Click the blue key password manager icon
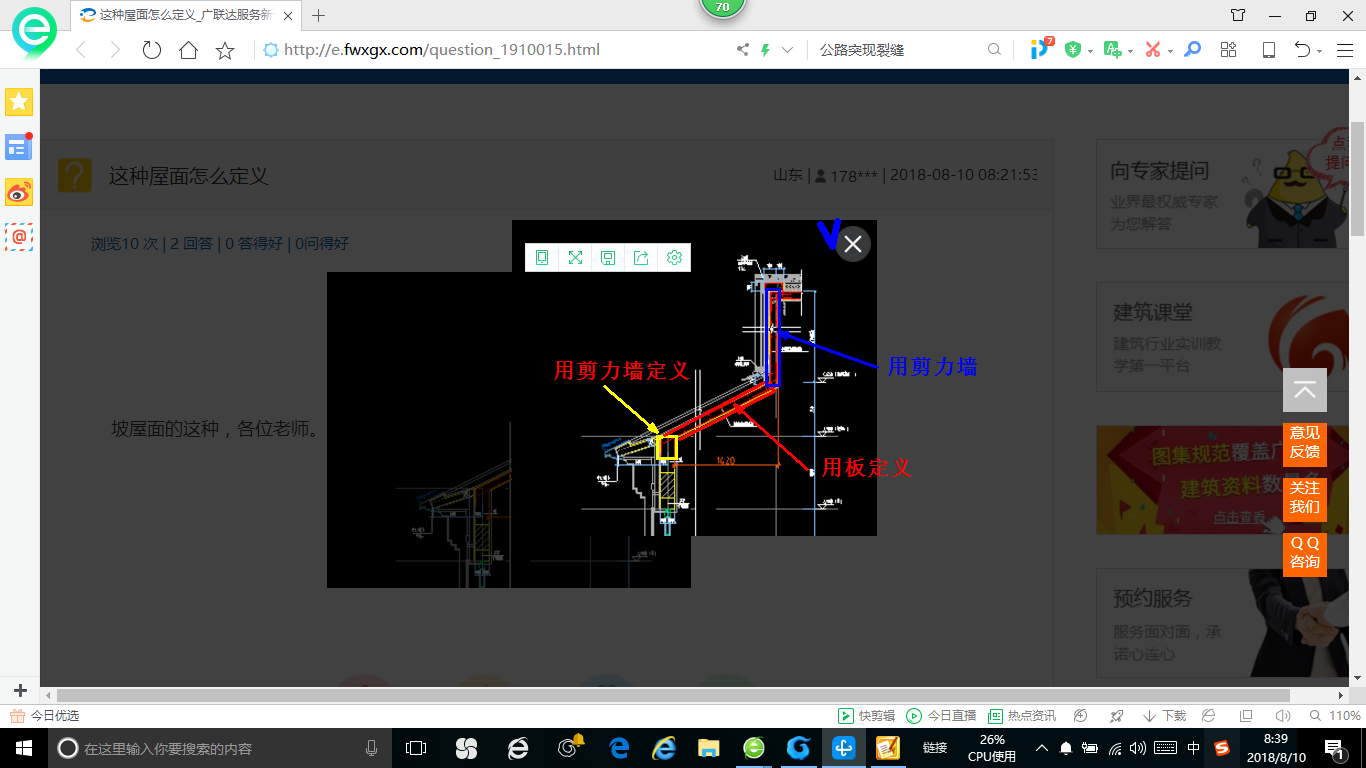The image size is (1366, 768). tap(1192, 50)
